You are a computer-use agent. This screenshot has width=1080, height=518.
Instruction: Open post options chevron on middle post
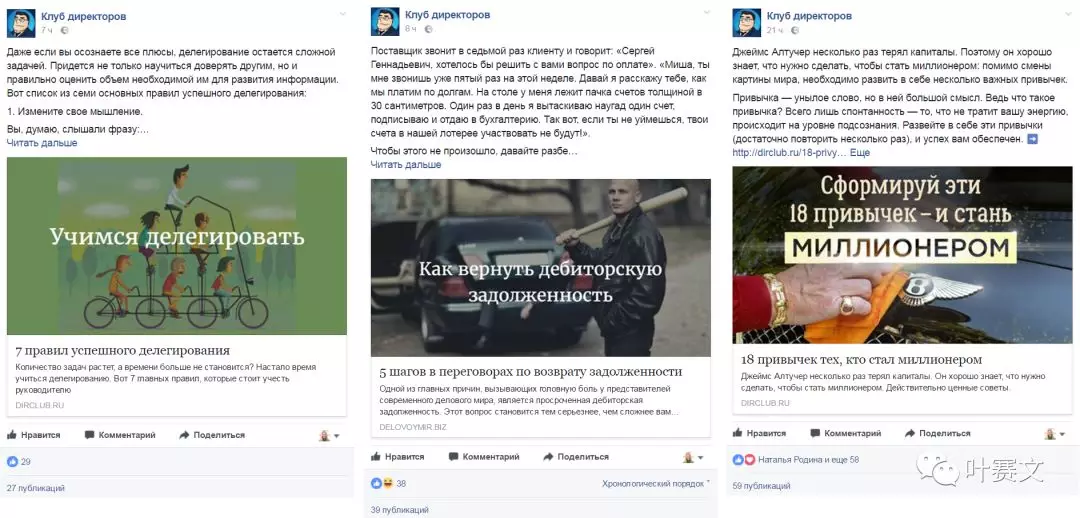point(706,12)
